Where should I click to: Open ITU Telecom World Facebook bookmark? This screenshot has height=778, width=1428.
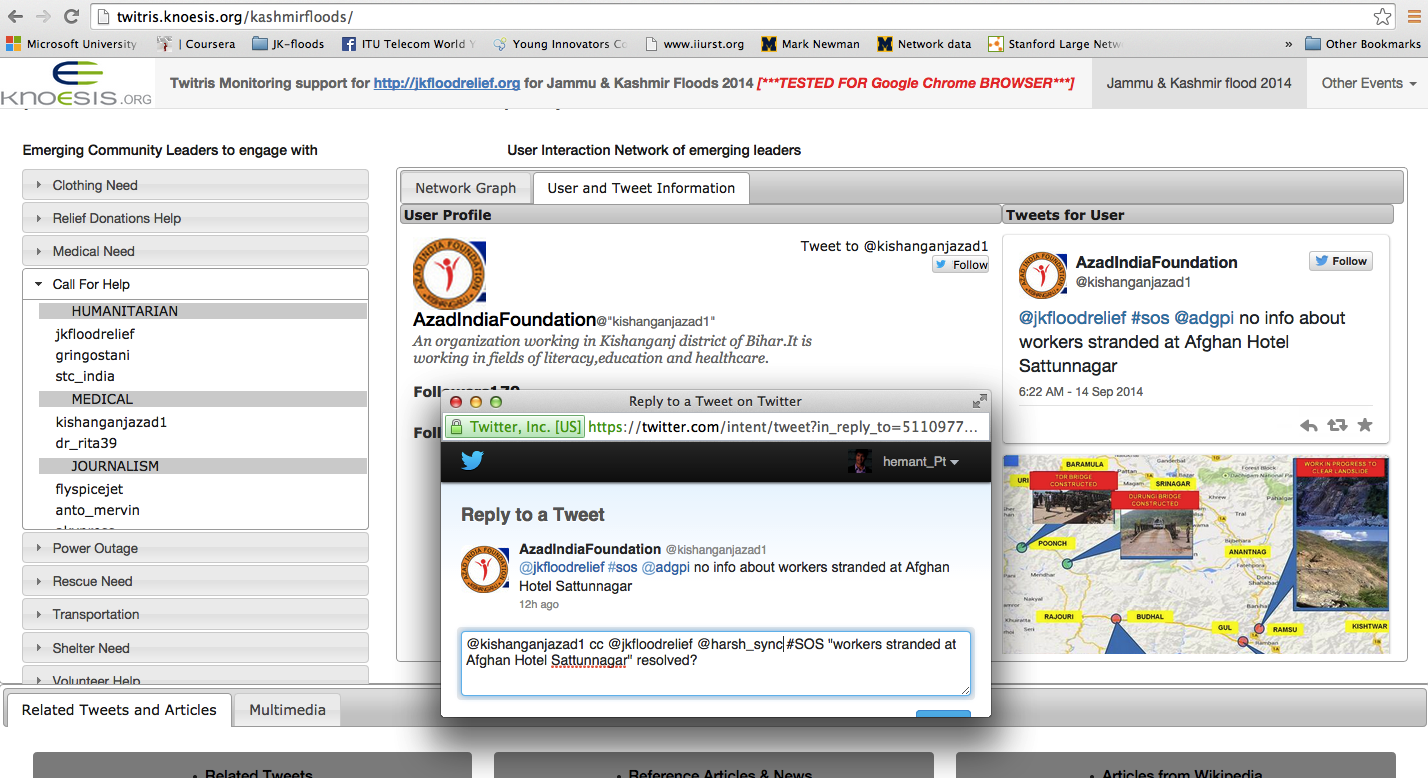click(x=409, y=44)
